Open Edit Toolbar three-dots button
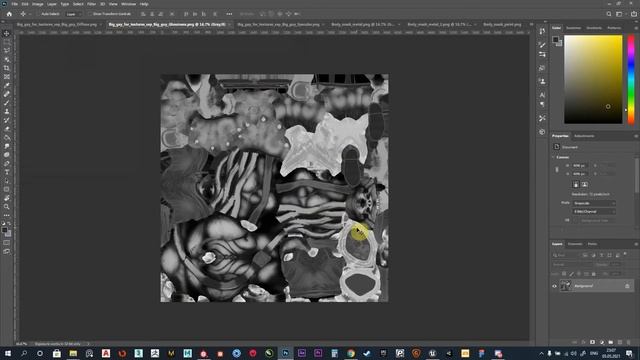Viewport: 640px width, 360px height. pos(7,215)
